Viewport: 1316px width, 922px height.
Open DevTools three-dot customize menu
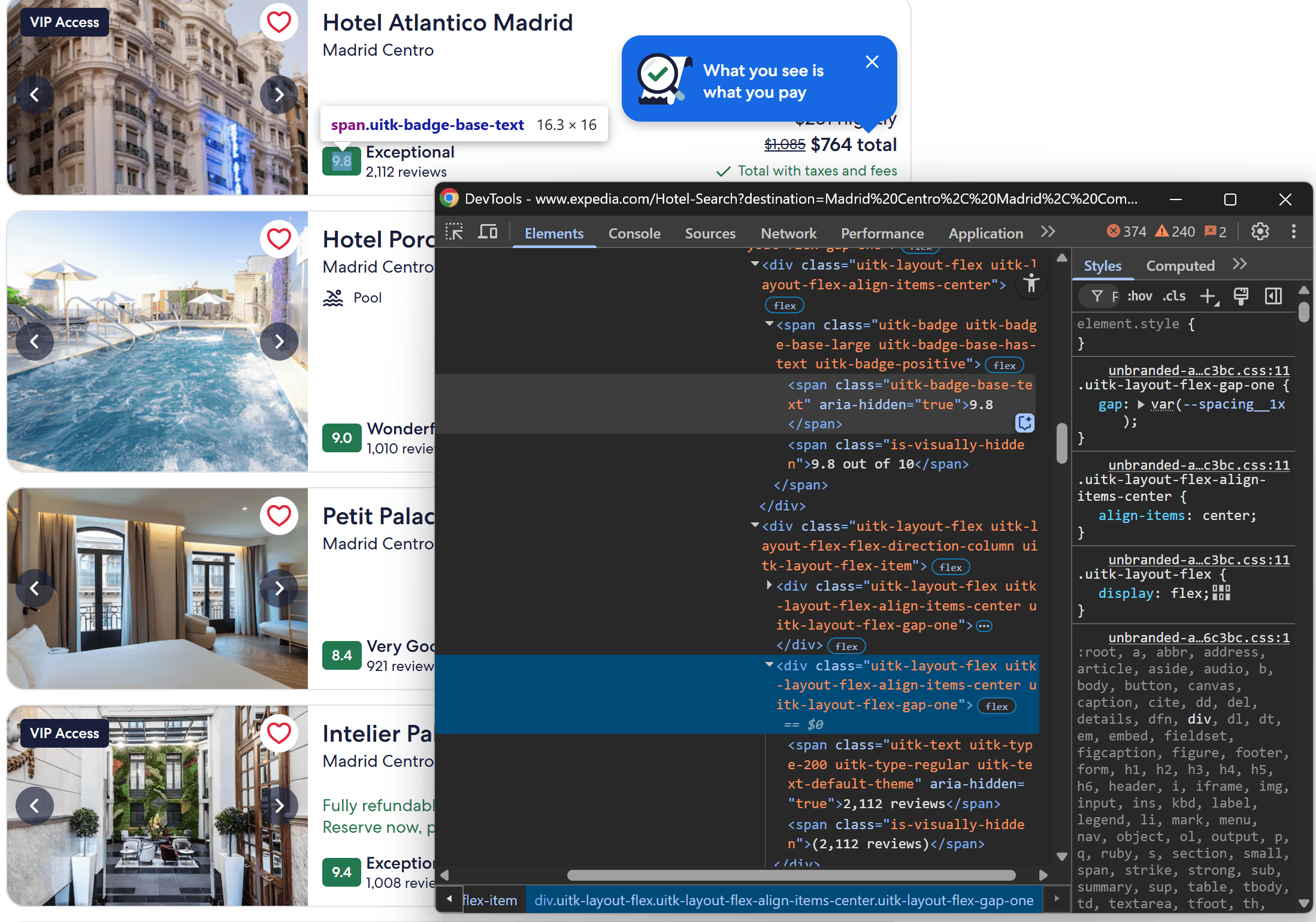coord(1294,232)
